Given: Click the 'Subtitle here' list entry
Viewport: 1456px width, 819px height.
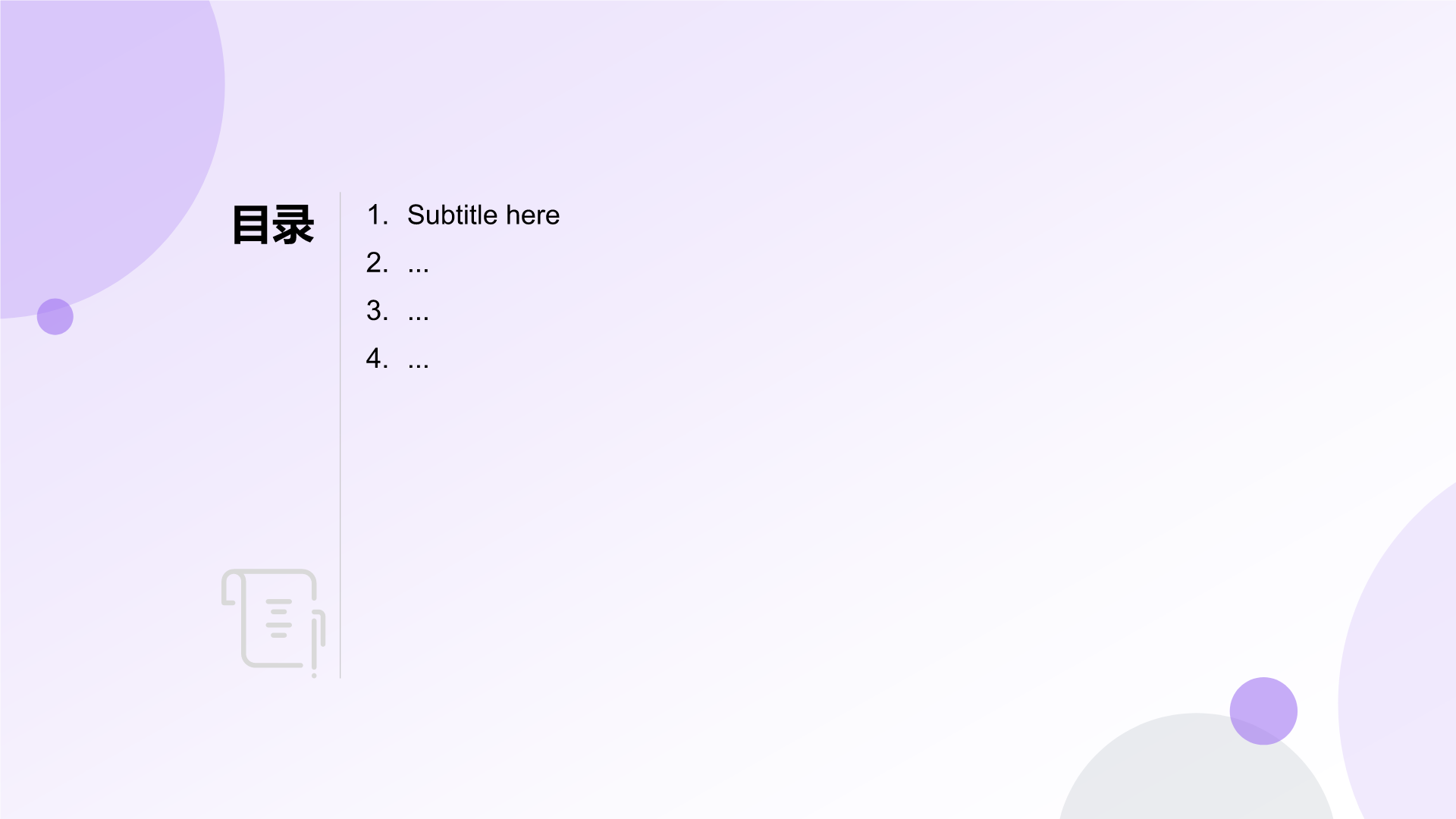Looking at the screenshot, I should (483, 215).
